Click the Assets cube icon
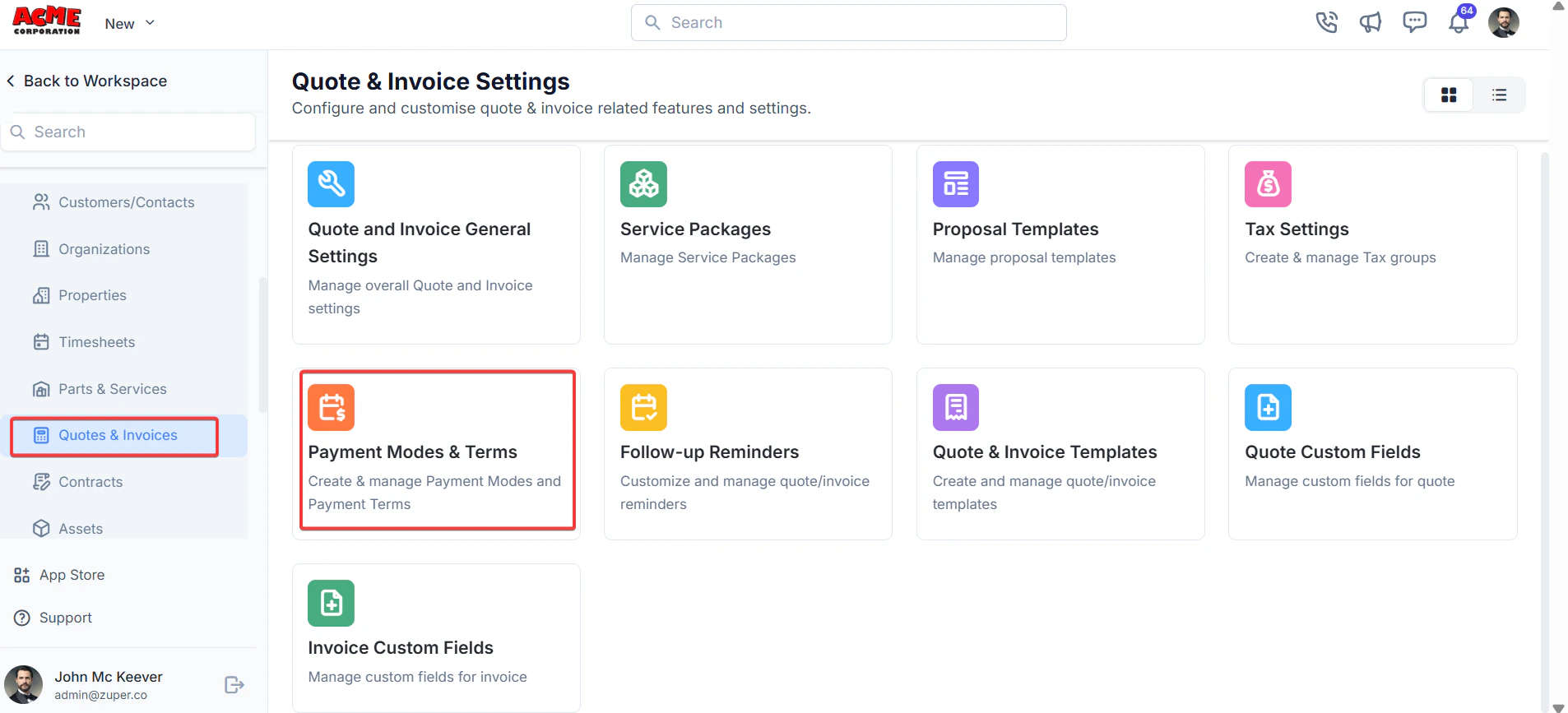The height and width of the screenshot is (713, 1568). (x=41, y=529)
